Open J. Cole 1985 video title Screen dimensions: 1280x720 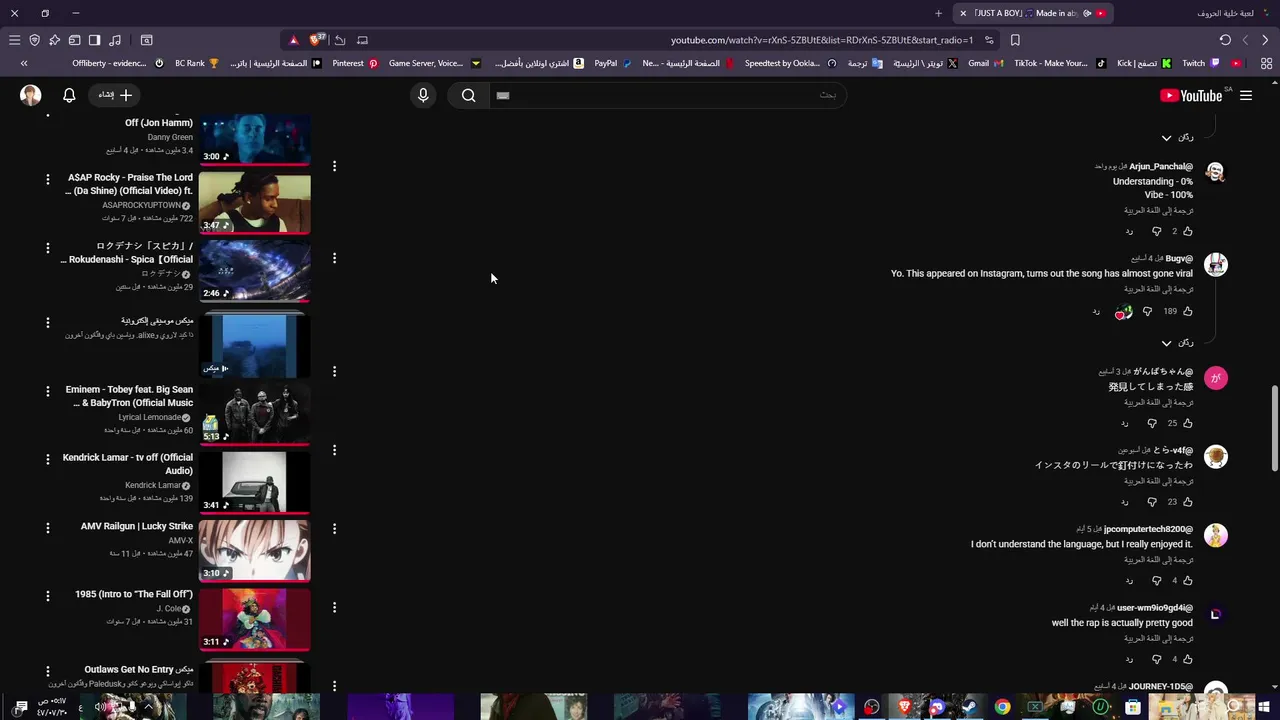coord(134,594)
